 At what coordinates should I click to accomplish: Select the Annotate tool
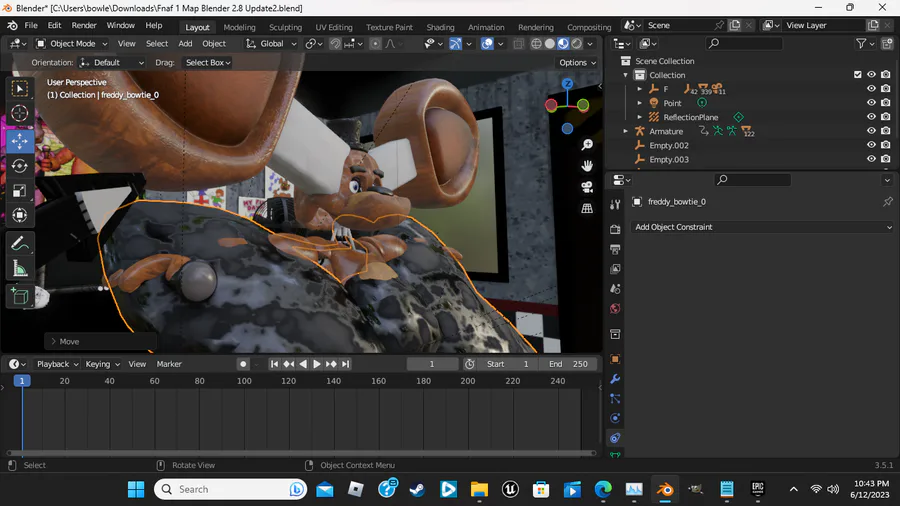tap(20, 243)
